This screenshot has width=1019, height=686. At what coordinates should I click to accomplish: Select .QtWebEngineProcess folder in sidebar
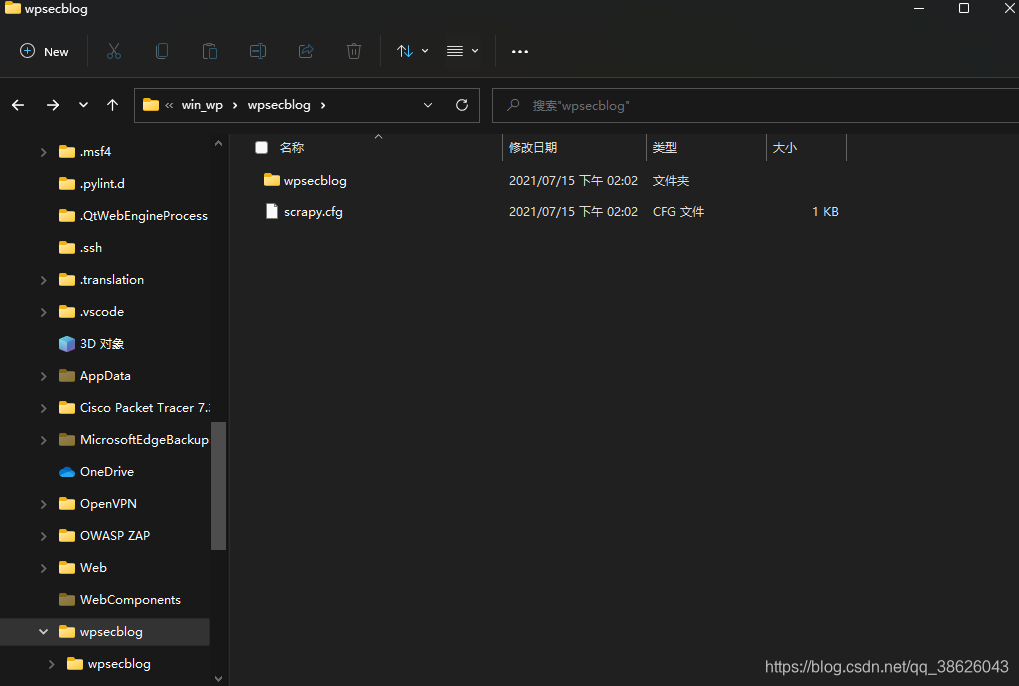pos(144,216)
